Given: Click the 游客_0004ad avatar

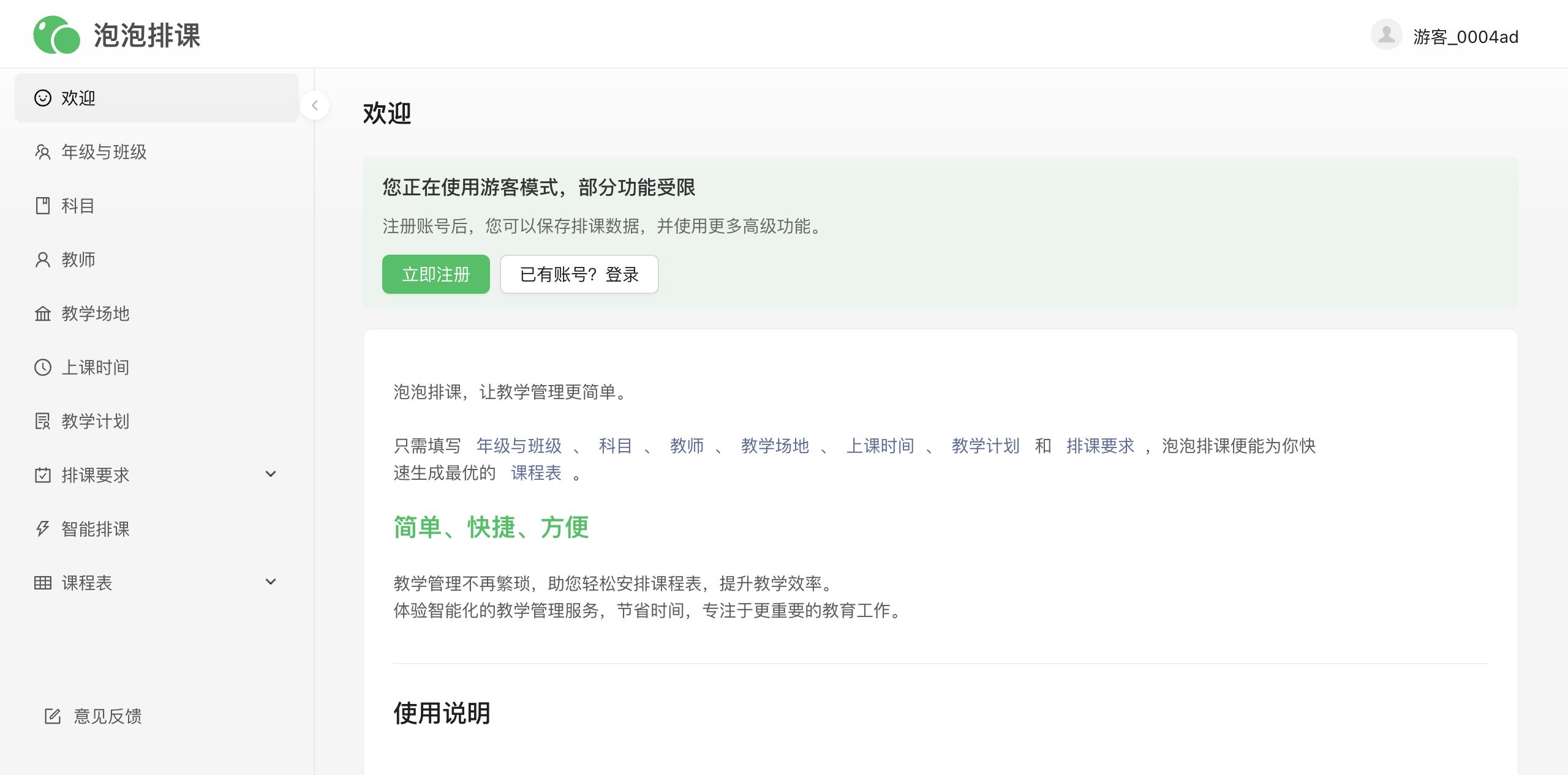Looking at the screenshot, I should coord(1386,35).
